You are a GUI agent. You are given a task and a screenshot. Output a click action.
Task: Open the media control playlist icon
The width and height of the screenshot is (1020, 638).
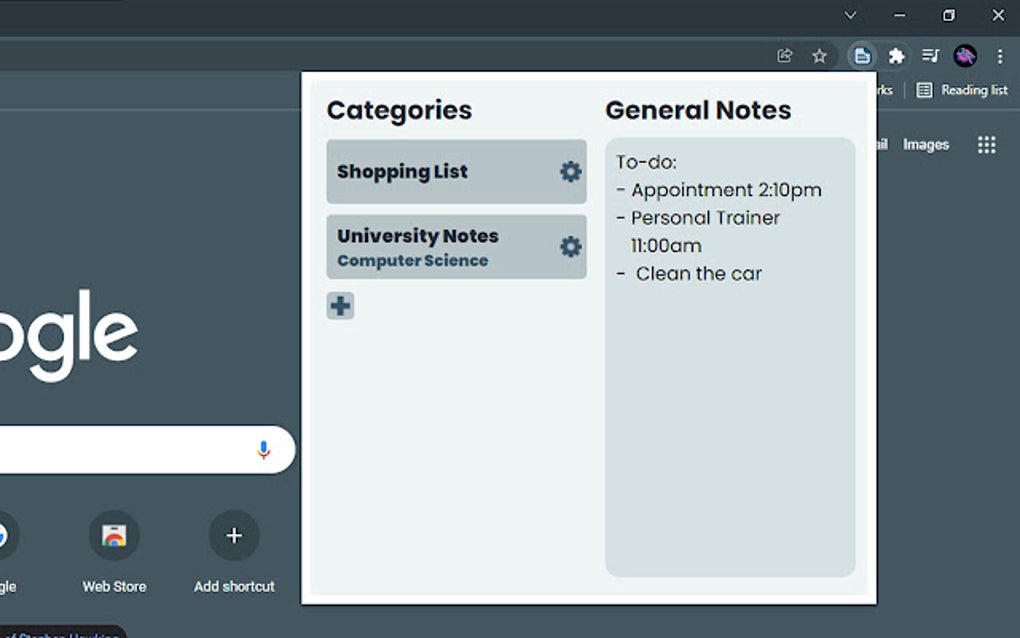[930, 56]
